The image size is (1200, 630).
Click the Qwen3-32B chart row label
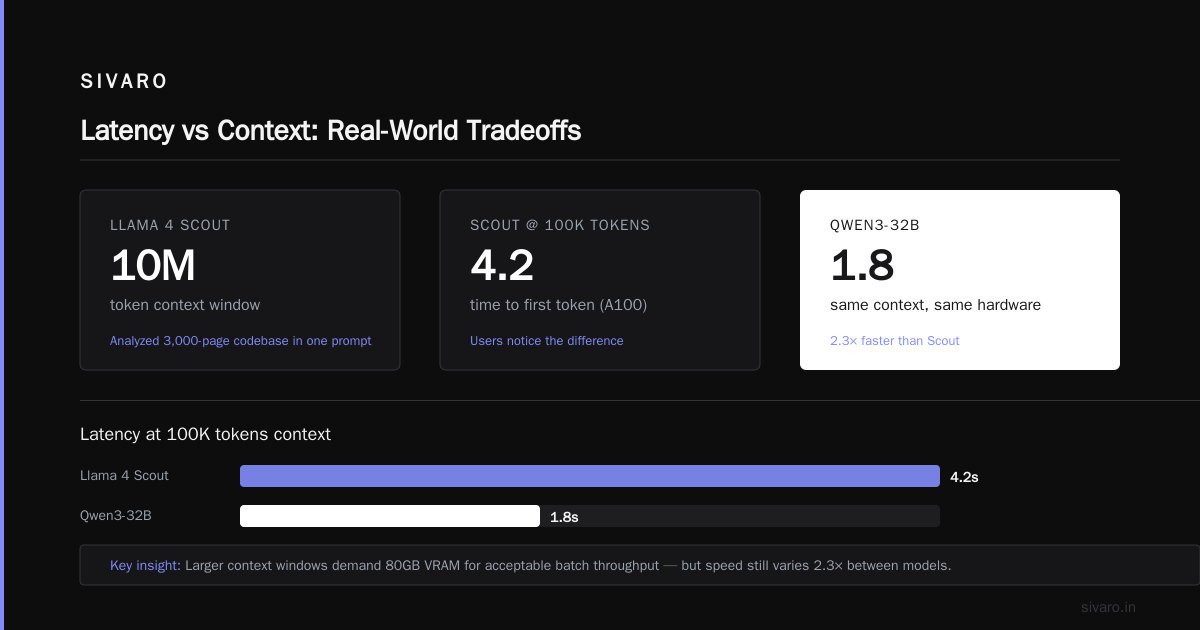pyautogui.click(x=116, y=516)
